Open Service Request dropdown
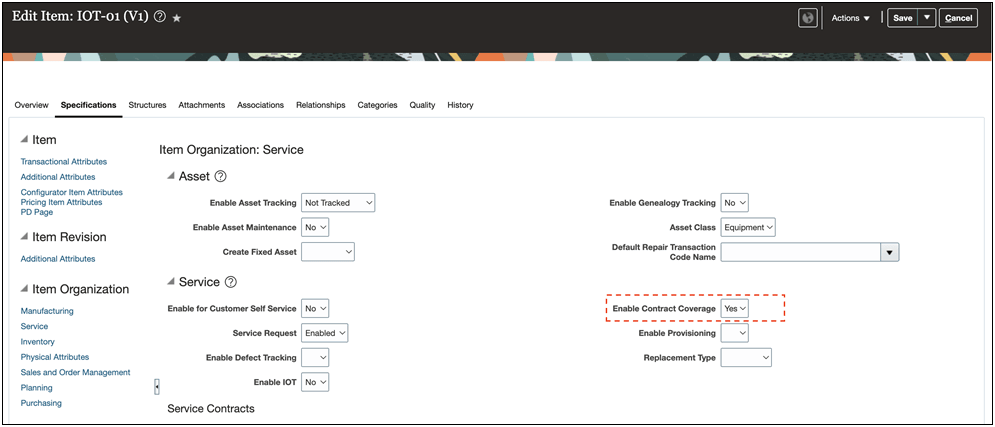Screen dimensions: 995x427 324,333
